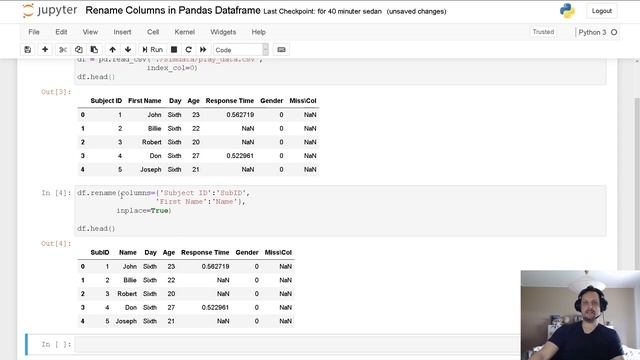Open the Edit menu
640x360 pixels.
click(x=61, y=32)
